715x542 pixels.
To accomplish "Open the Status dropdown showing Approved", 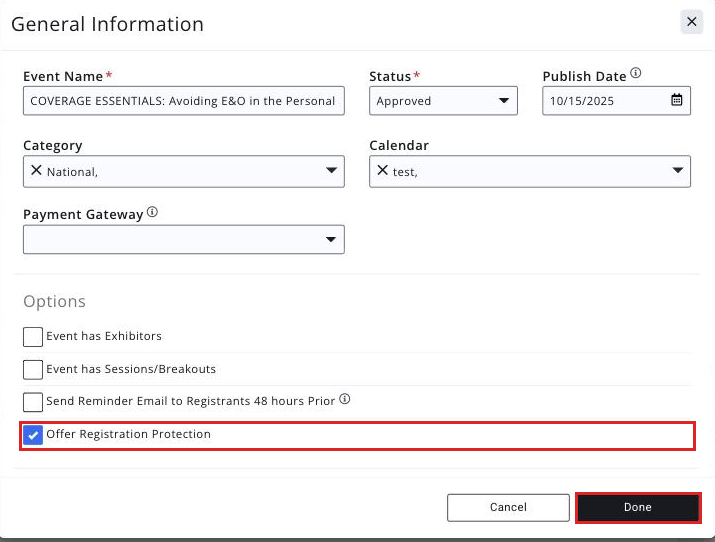I will (443, 100).
